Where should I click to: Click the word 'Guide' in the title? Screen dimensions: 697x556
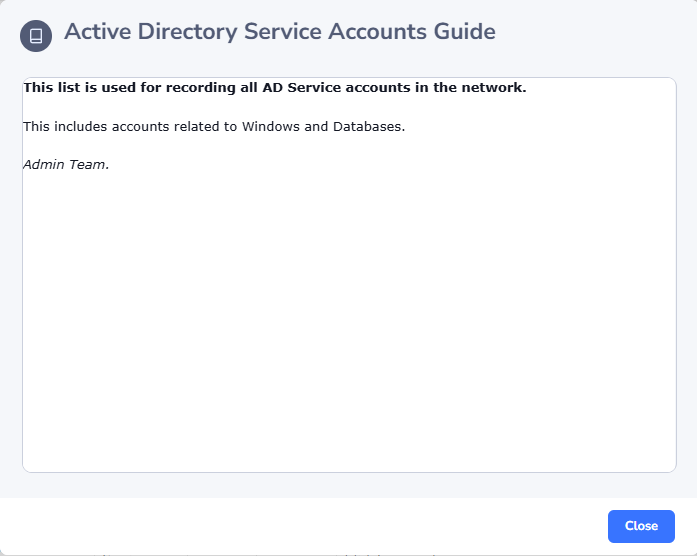(x=464, y=32)
